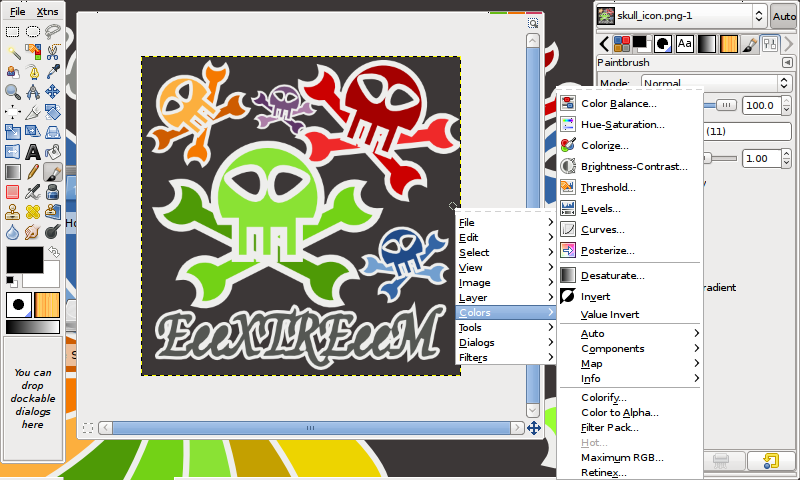Reset colors to default black and white
This screenshot has height=480, width=800.
10,280
